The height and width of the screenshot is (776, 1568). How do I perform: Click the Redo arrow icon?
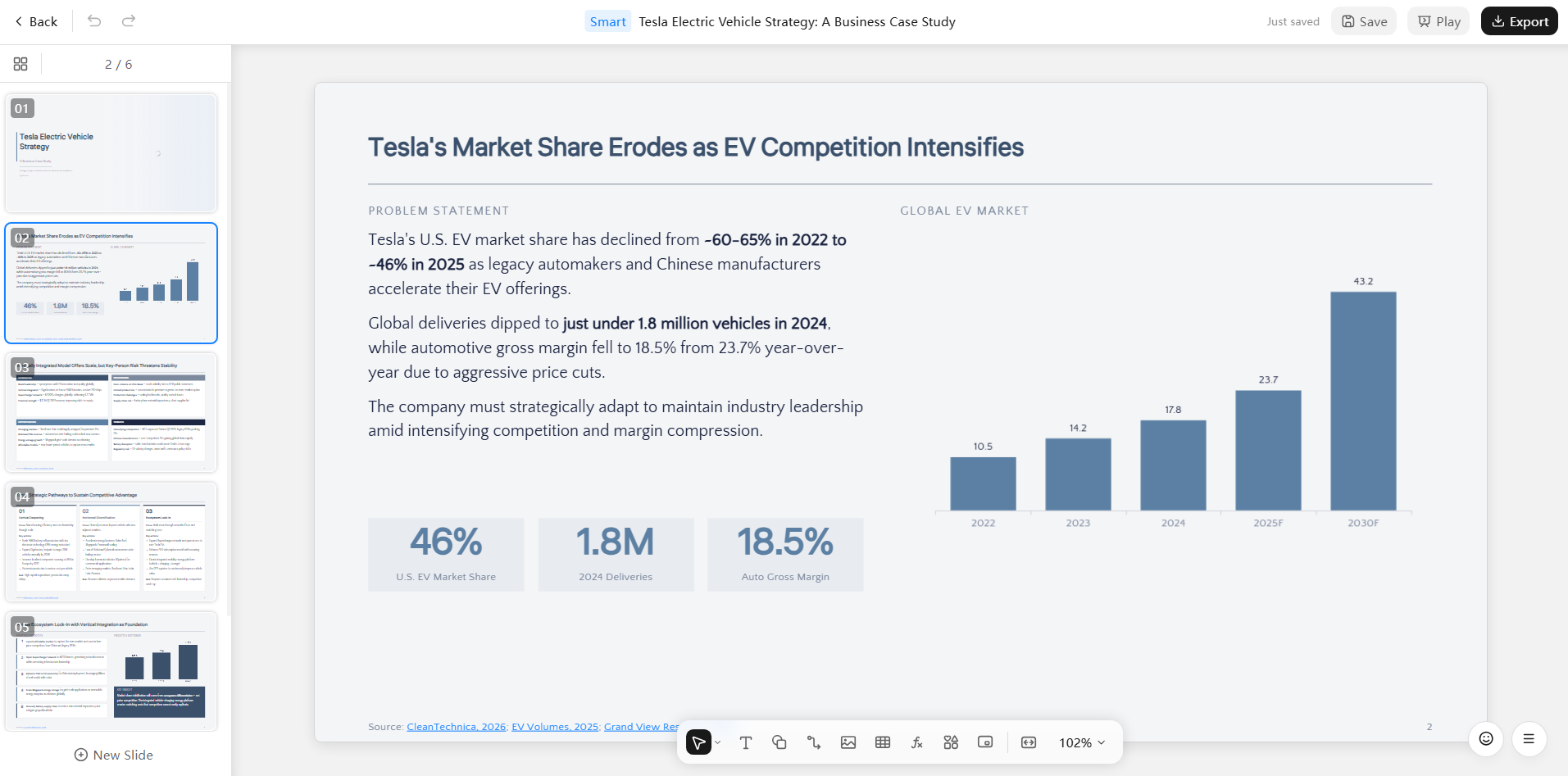click(x=129, y=21)
